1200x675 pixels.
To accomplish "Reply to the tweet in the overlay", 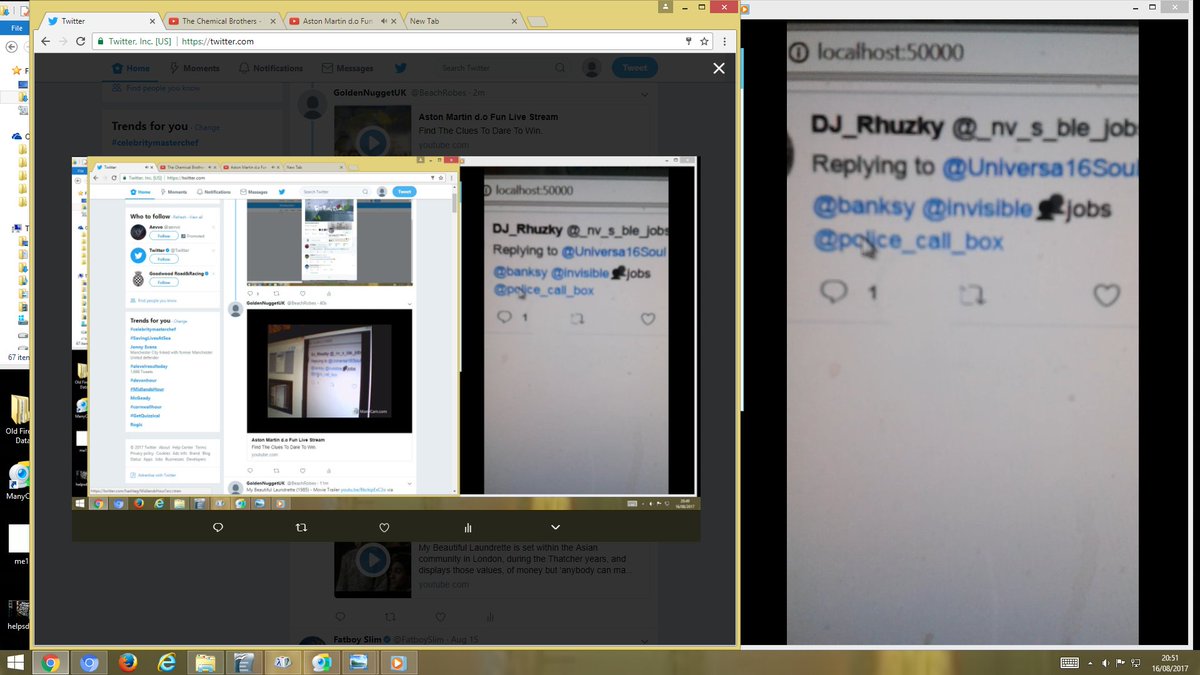I will pos(218,527).
